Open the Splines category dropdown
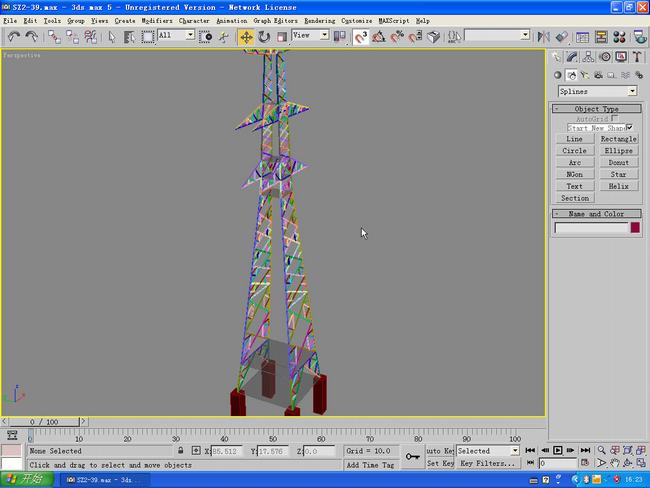 point(632,91)
